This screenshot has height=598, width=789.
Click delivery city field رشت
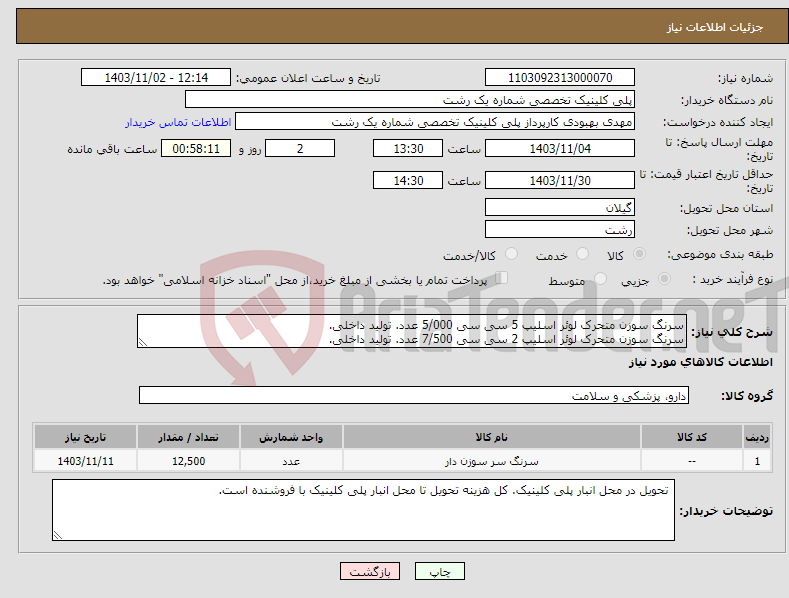point(560,230)
